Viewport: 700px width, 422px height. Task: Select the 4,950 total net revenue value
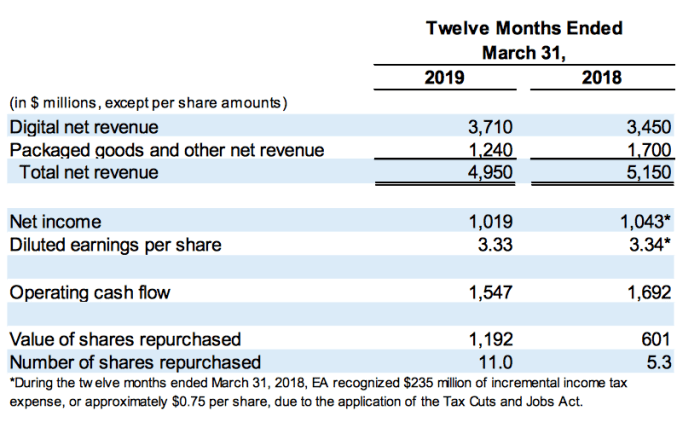pyautogui.click(x=490, y=173)
